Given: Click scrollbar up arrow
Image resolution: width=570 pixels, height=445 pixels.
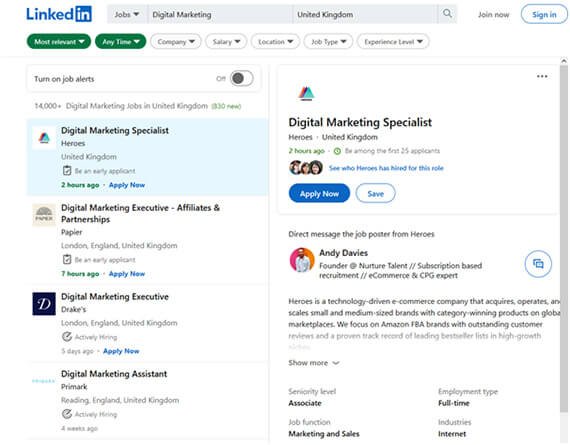Looking at the screenshot, I should coord(563,61).
